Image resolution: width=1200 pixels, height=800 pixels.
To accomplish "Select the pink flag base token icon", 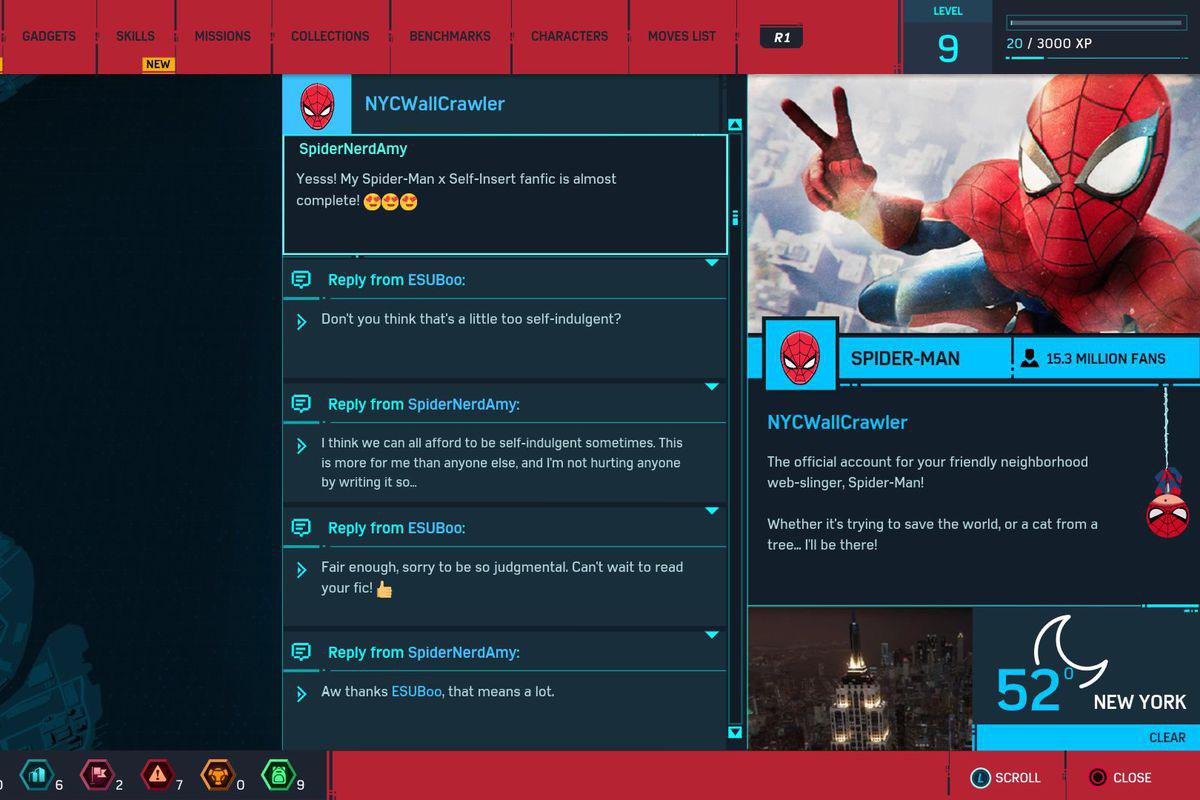I will (97, 775).
